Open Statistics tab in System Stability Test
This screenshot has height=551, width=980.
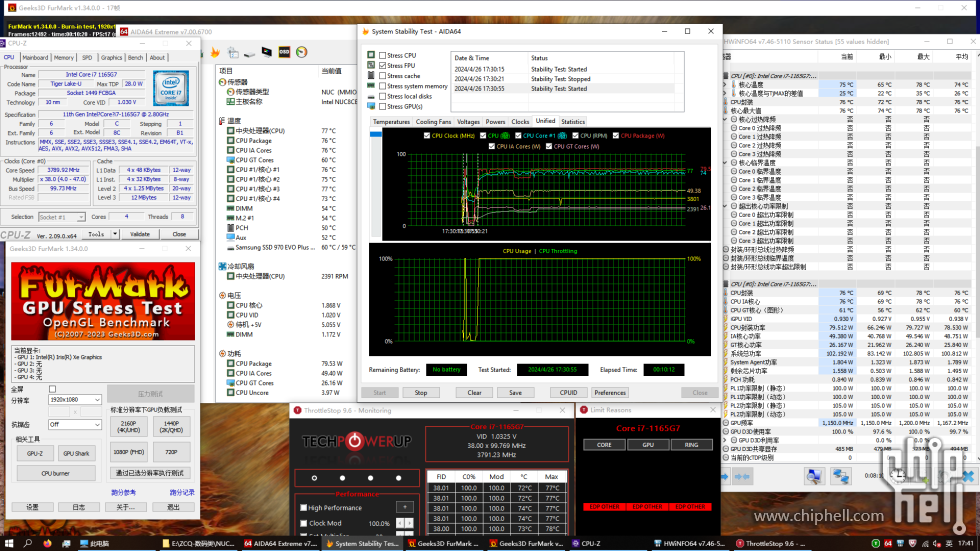tap(573, 122)
